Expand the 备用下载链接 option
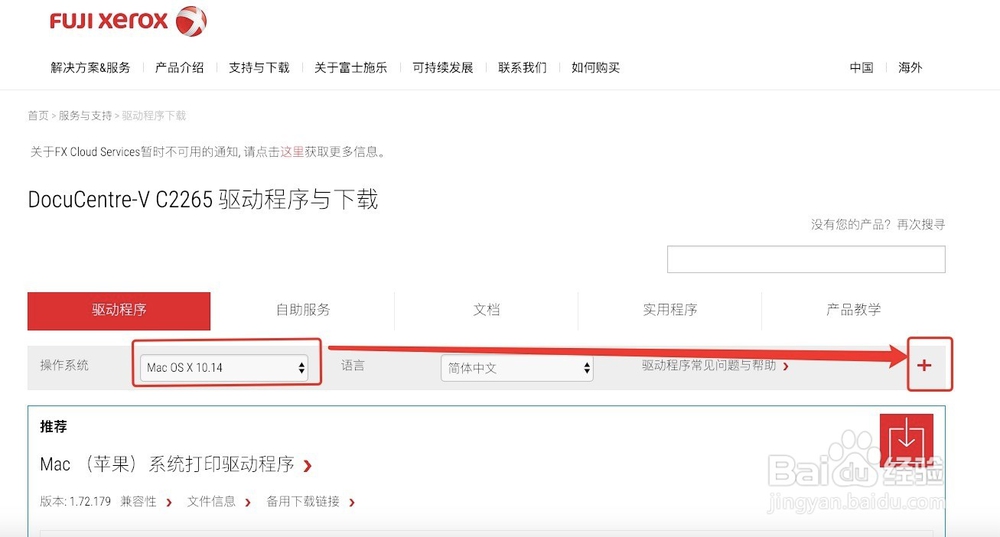The height and width of the screenshot is (537, 1000). (311, 502)
